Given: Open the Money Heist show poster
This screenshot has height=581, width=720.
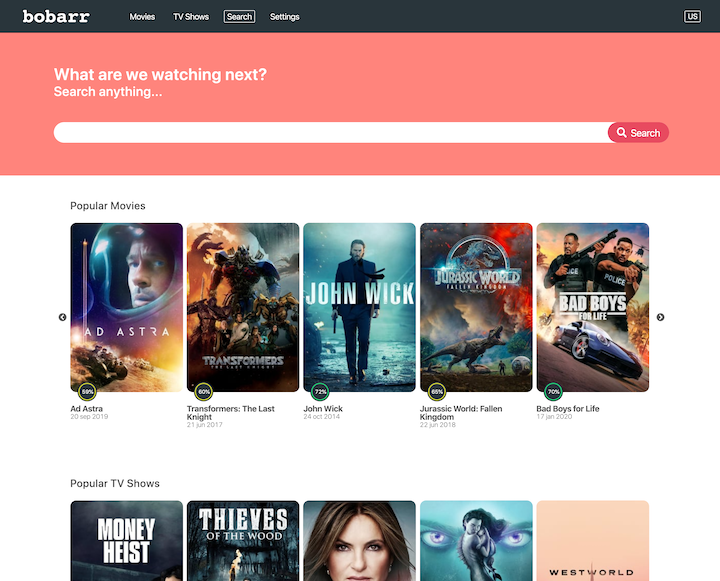Looking at the screenshot, I should click(127, 541).
